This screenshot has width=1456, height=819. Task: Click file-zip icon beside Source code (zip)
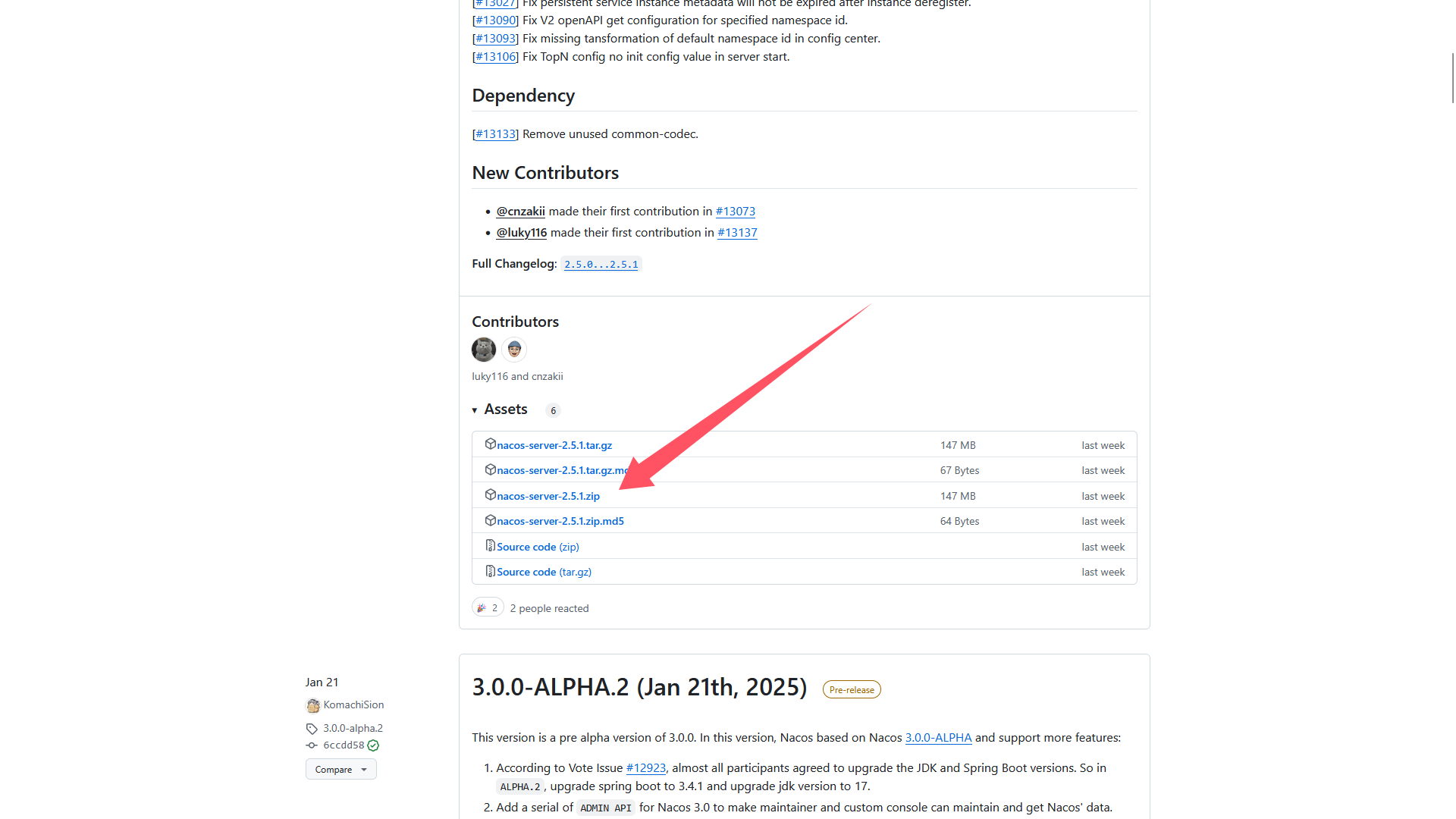coord(490,546)
